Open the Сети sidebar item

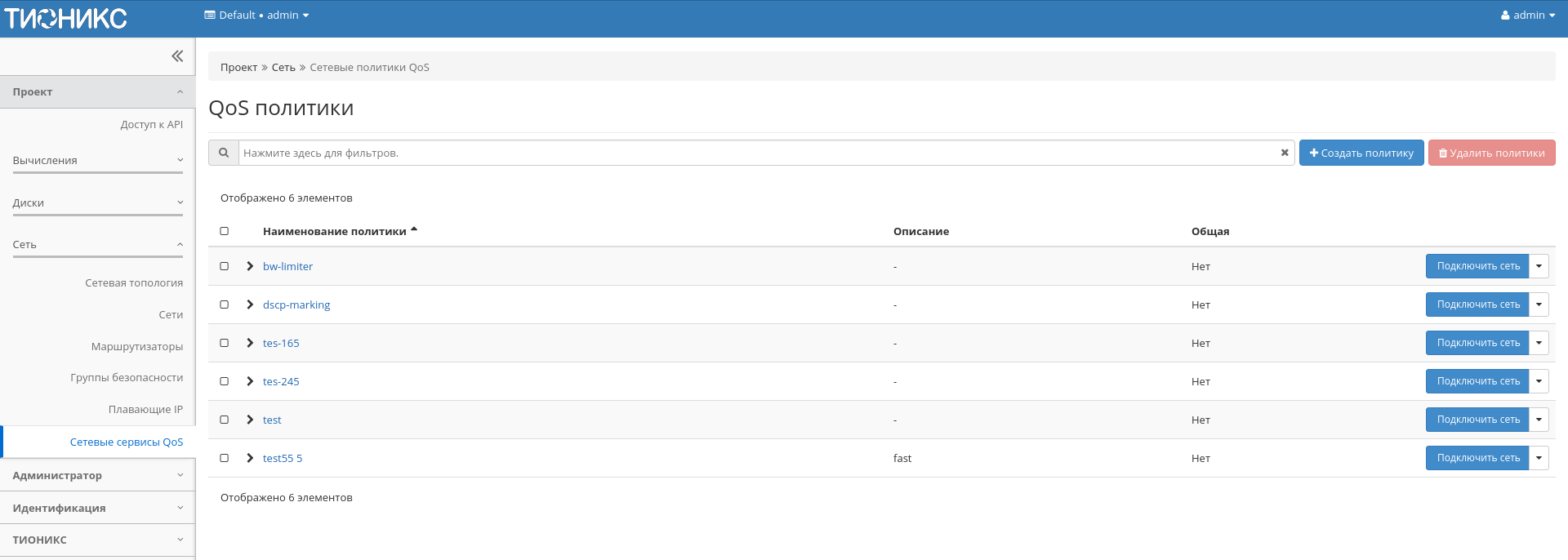171,315
